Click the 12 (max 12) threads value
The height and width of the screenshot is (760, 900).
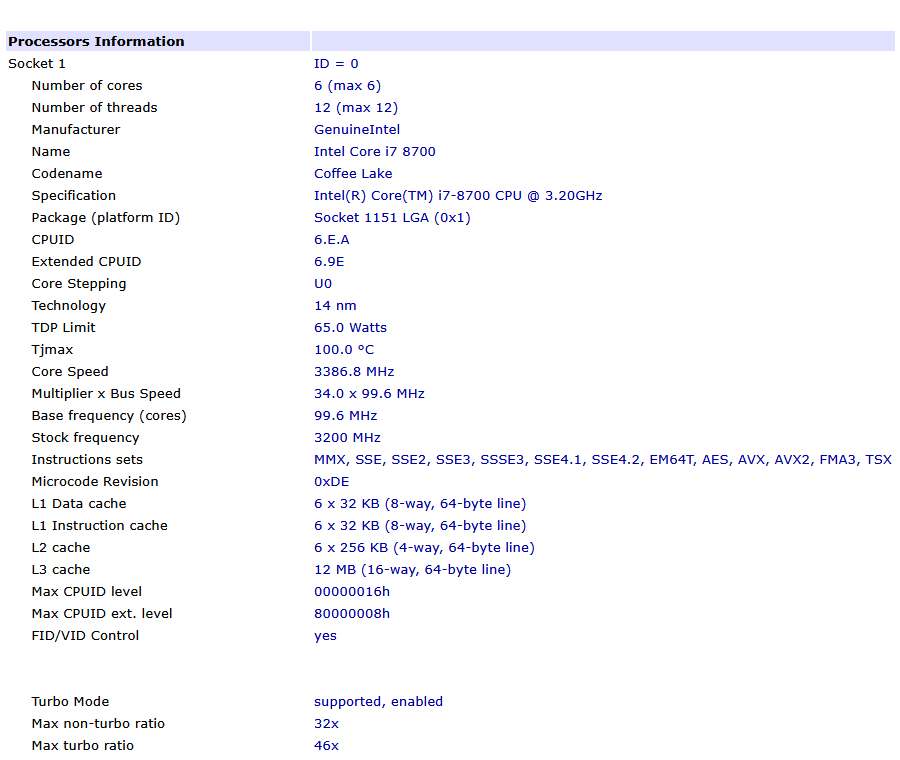pos(356,108)
